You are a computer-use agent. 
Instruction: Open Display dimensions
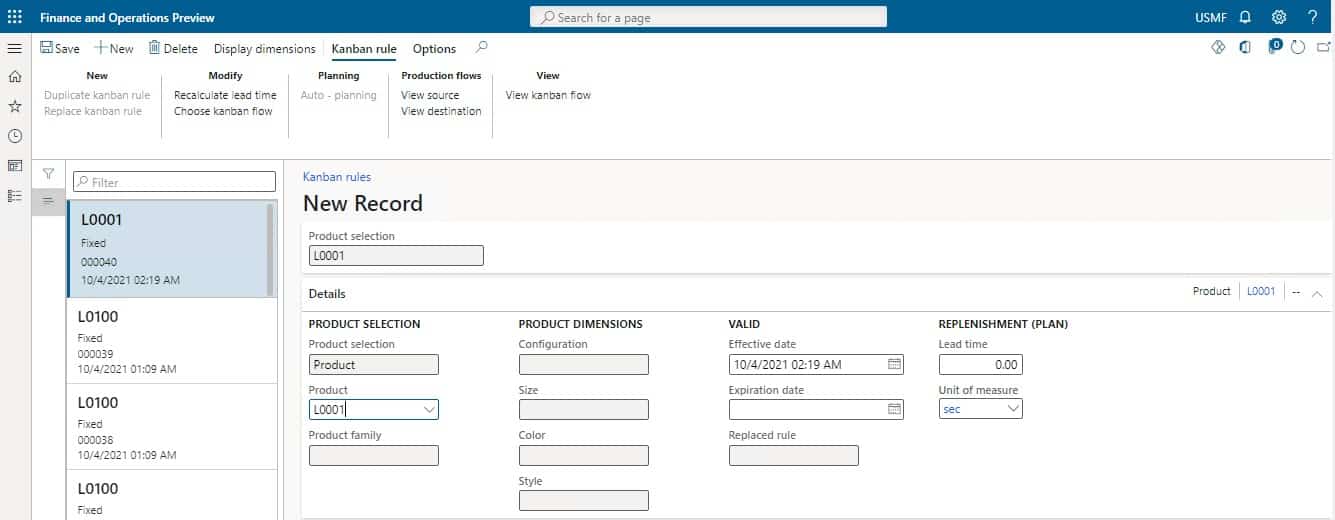click(x=265, y=48)
